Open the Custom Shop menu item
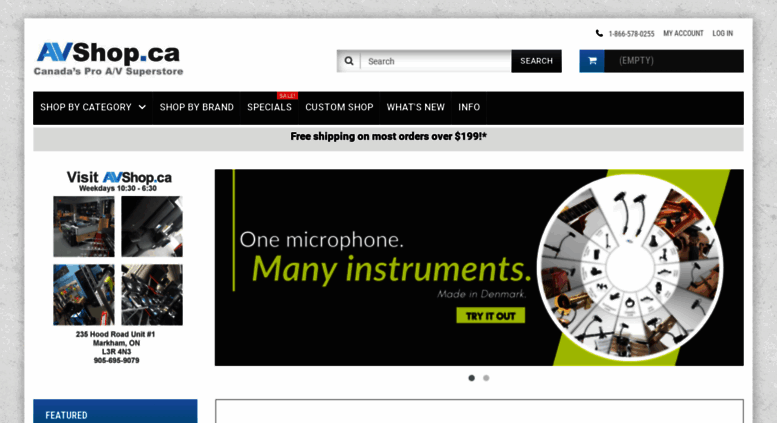777x423 pixels. (339, 107)
